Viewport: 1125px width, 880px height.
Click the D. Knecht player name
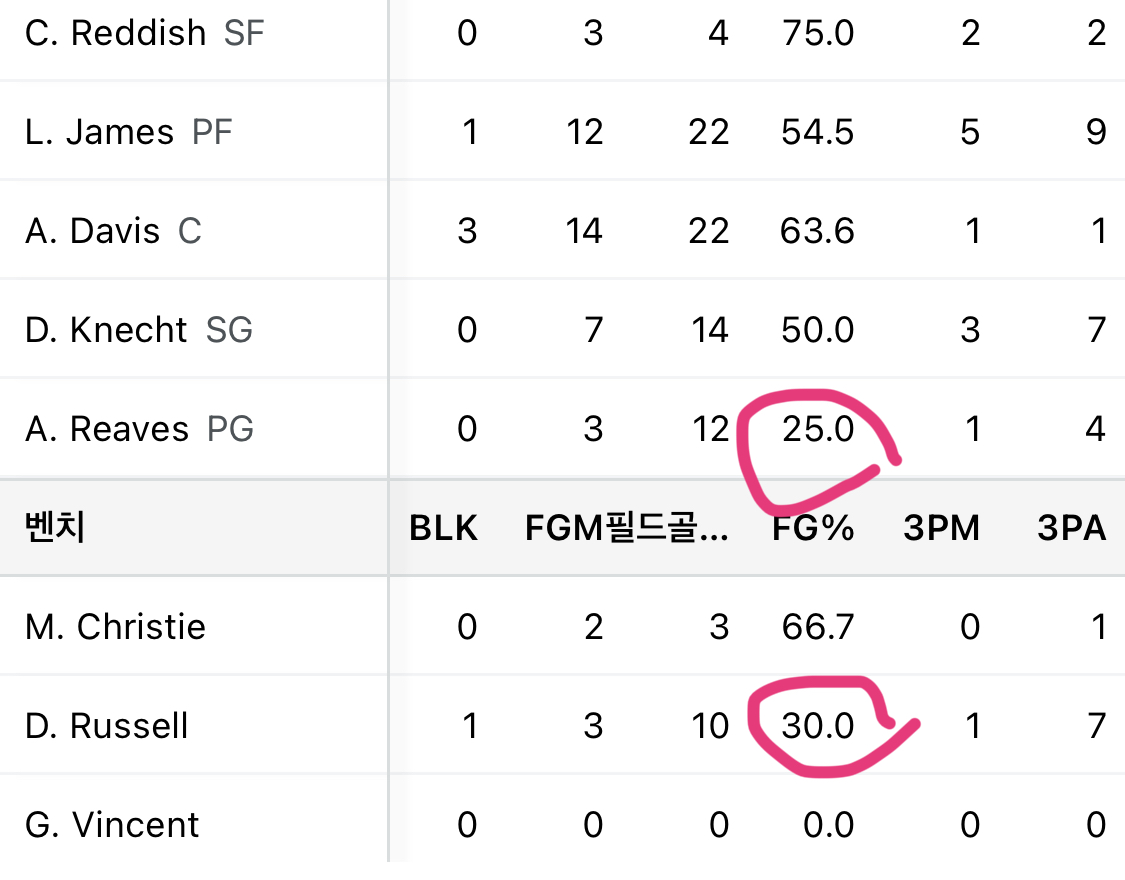[x=107, y=330]
